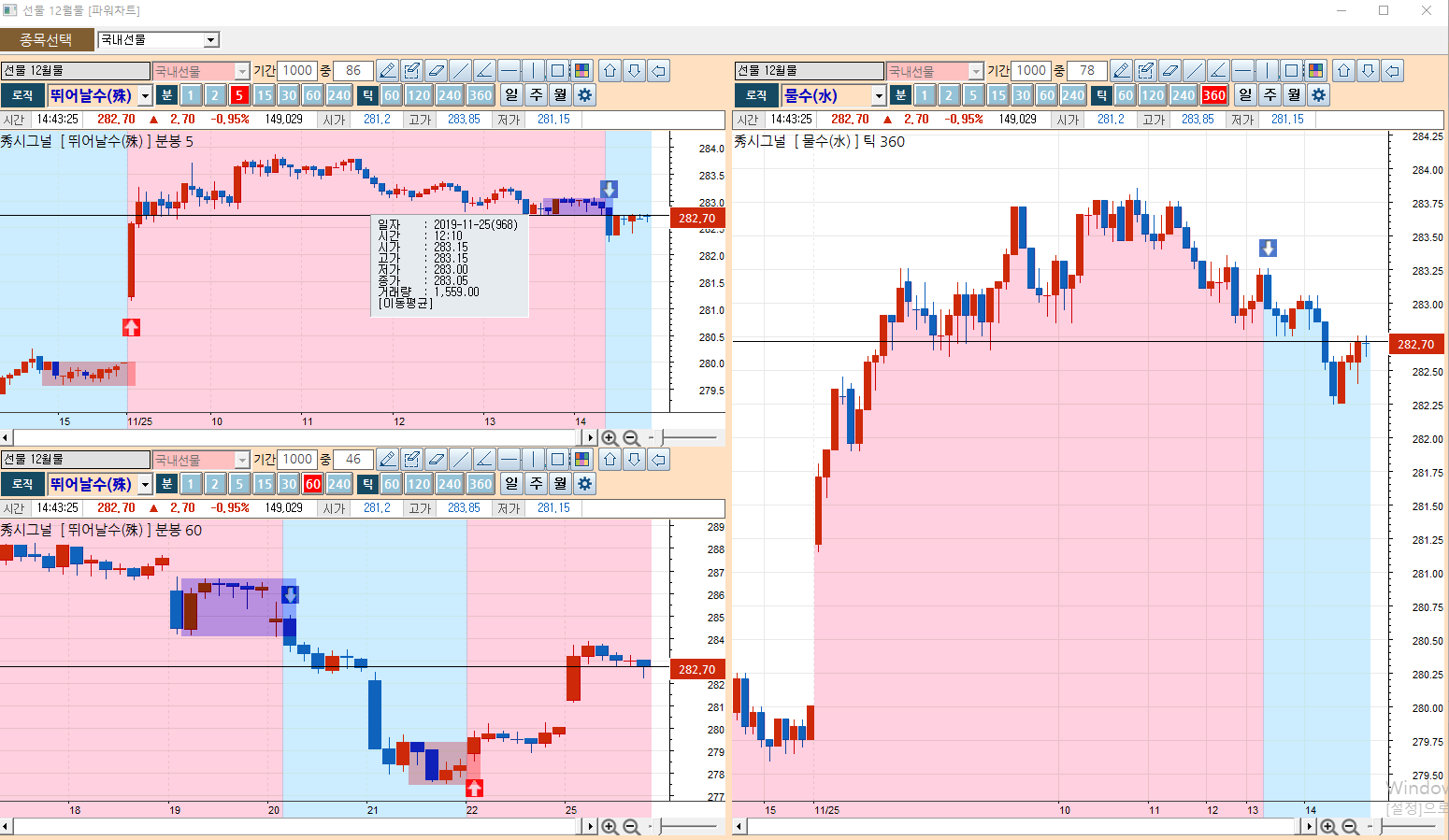The image size is (1449, 840).
Task: Open the 물수(水) logic dropdown in the 틱 360 chart
Action: (879, 96)
